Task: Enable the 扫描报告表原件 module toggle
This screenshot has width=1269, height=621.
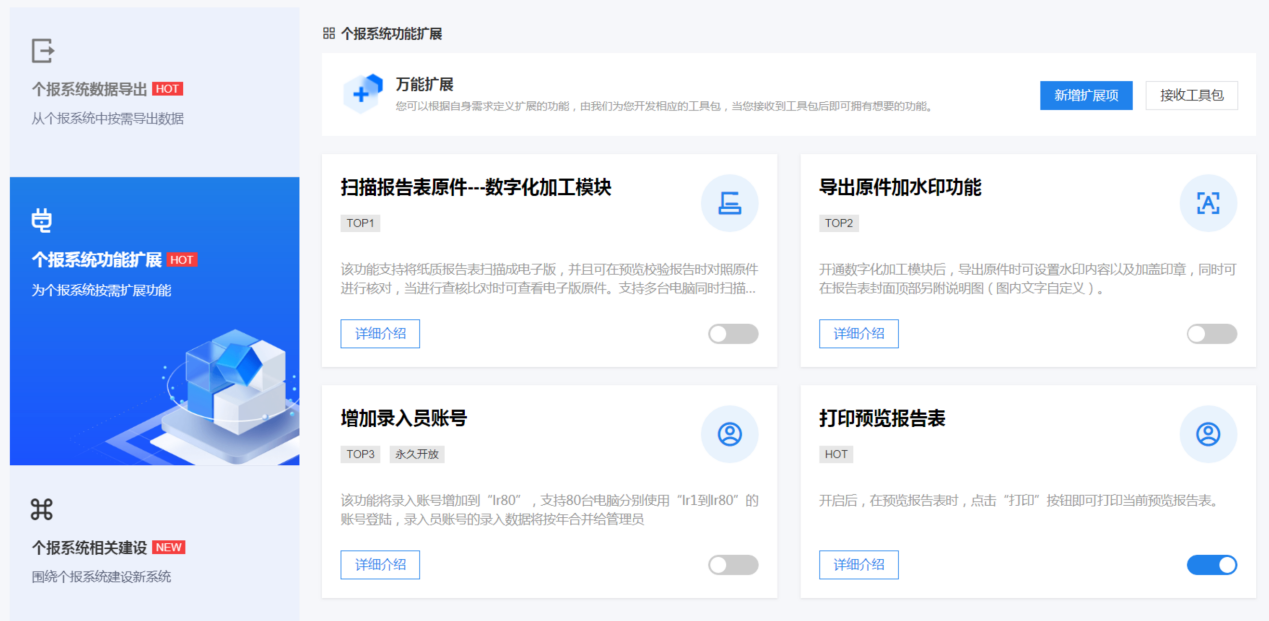Action: (733, 334)
